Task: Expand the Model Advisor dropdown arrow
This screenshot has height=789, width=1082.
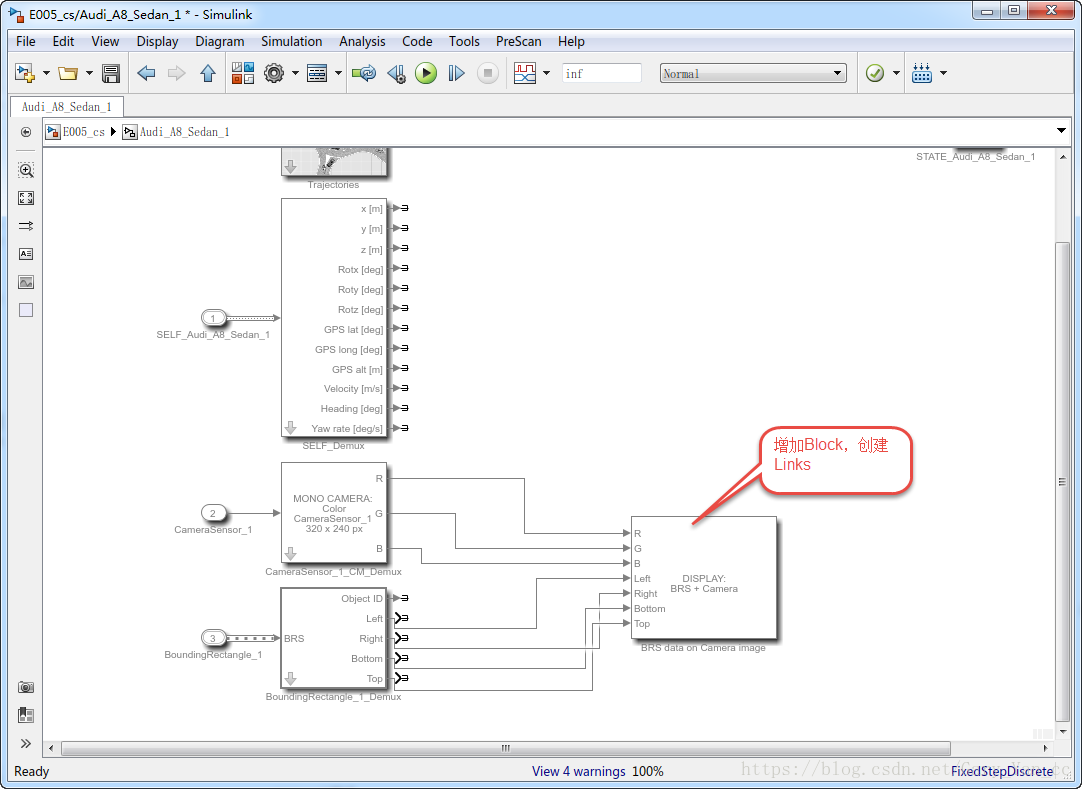Action: [x=896, y=73]
